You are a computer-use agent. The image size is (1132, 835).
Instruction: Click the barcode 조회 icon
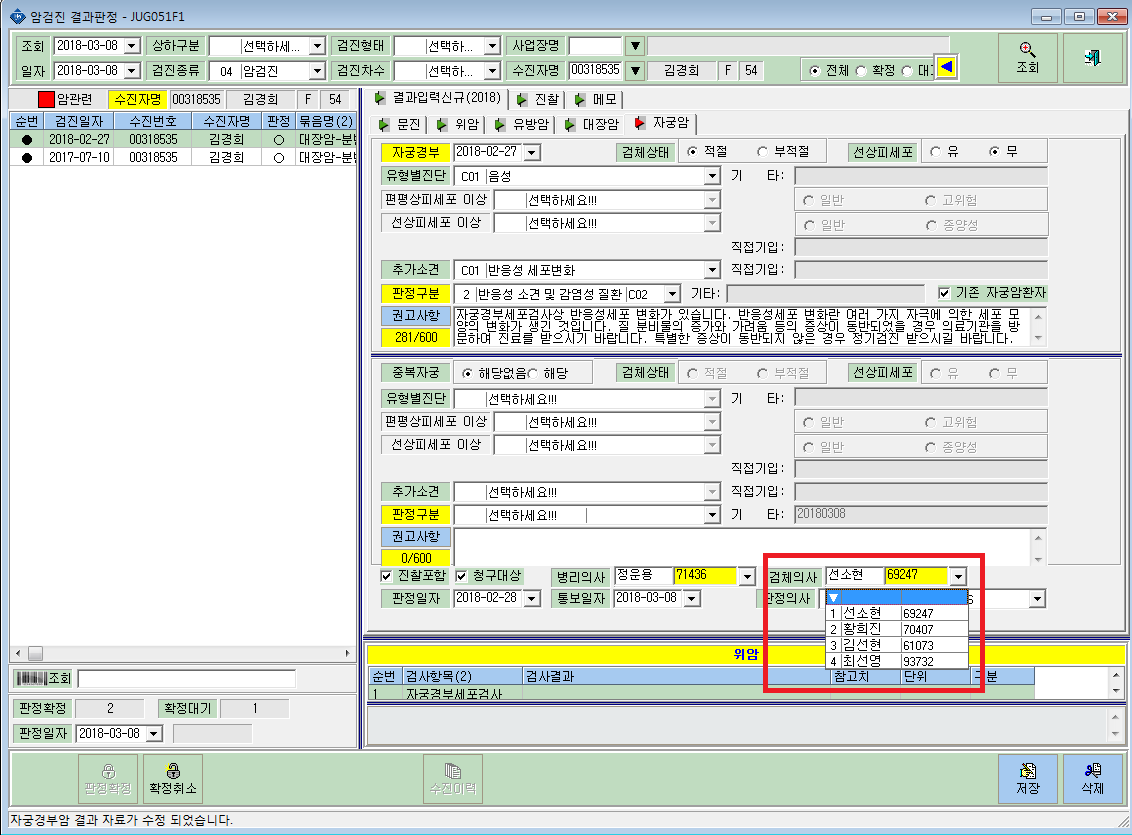click(43, 678)
